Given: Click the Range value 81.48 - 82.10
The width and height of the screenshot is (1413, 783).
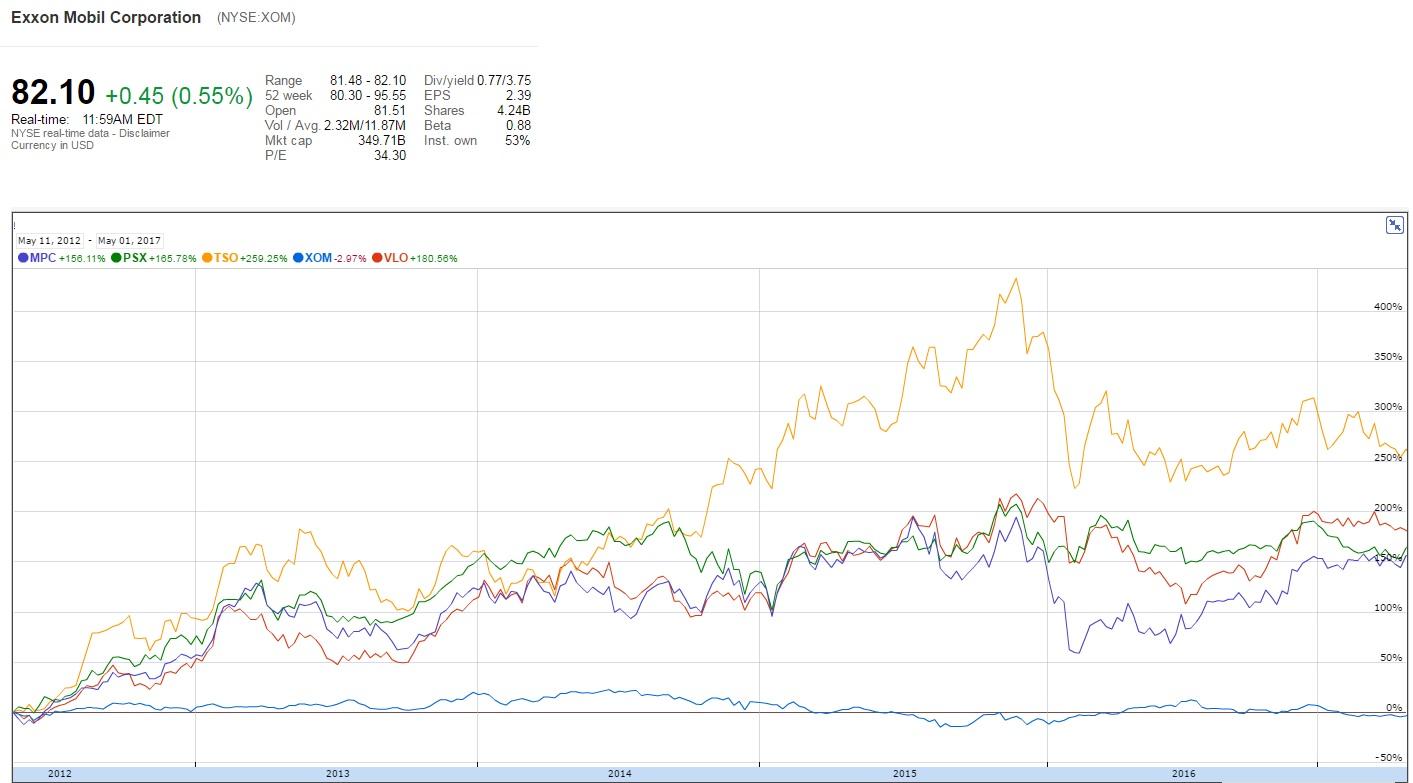Looking at the screenshot, I should pos(368,80).
